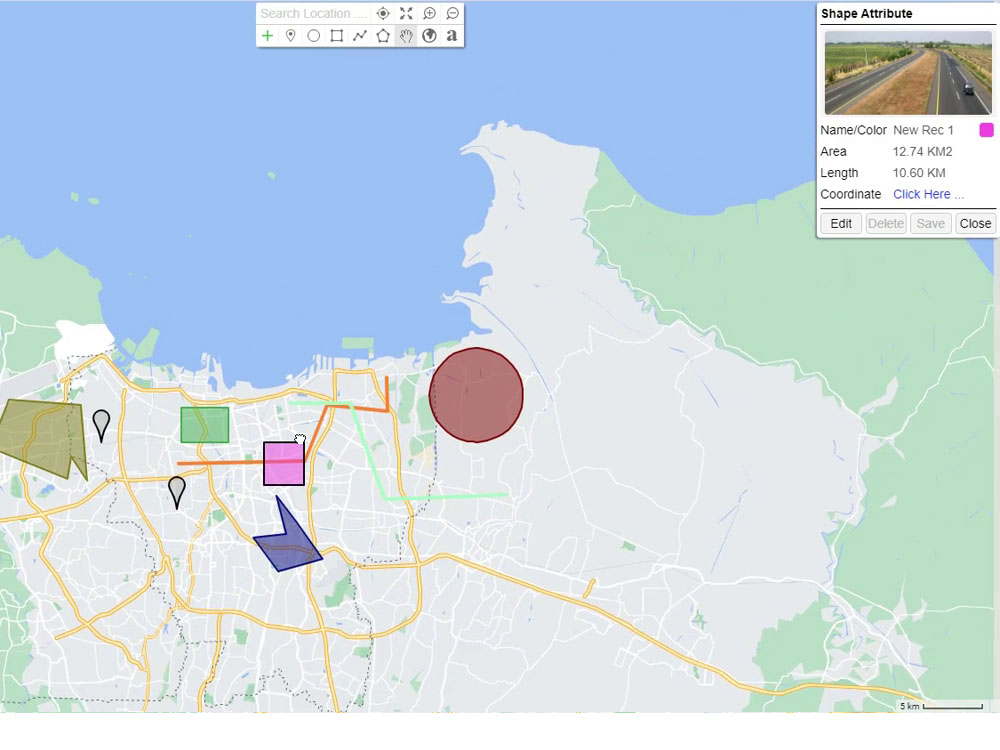Select the hand pan tool
This screenshot has height=750, width=1000.
tap(406, 36)
